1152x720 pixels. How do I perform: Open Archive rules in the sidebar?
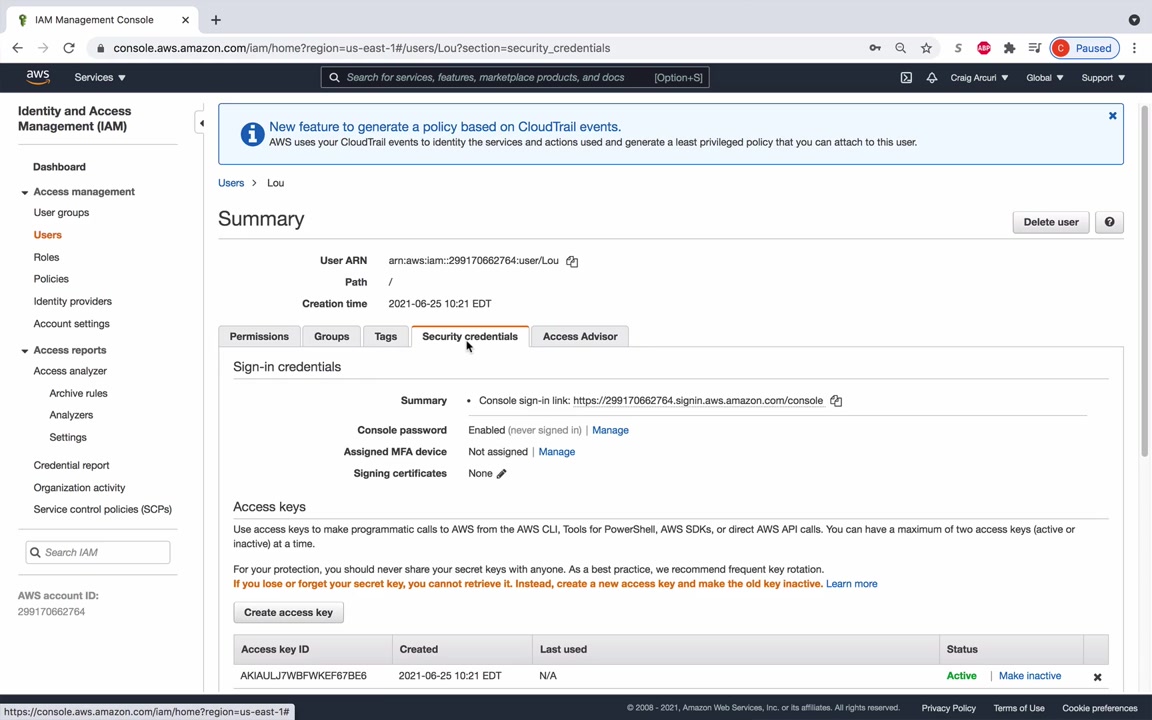pos(78,393)
